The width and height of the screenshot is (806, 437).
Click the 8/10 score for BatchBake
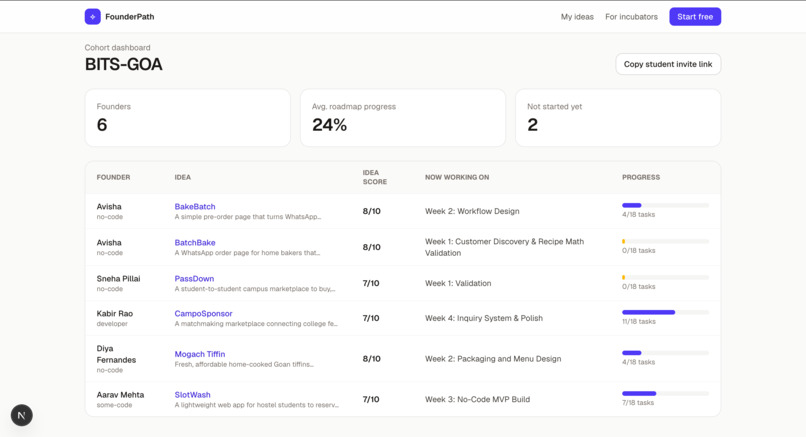point(371,247)
